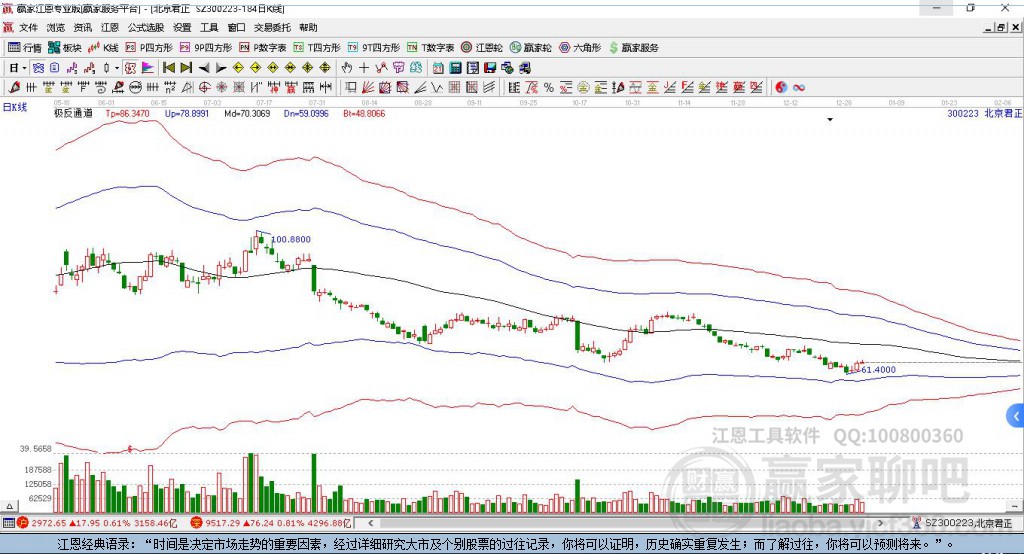Click the 极反通道 indicator name

73,114
